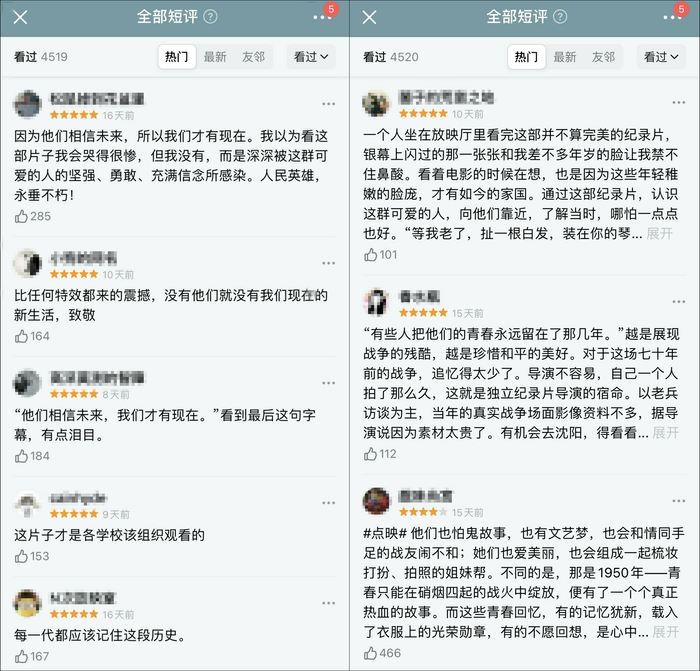700x671 pixels.
Task: Click the 看过 4519 count label
Action: 41,57
